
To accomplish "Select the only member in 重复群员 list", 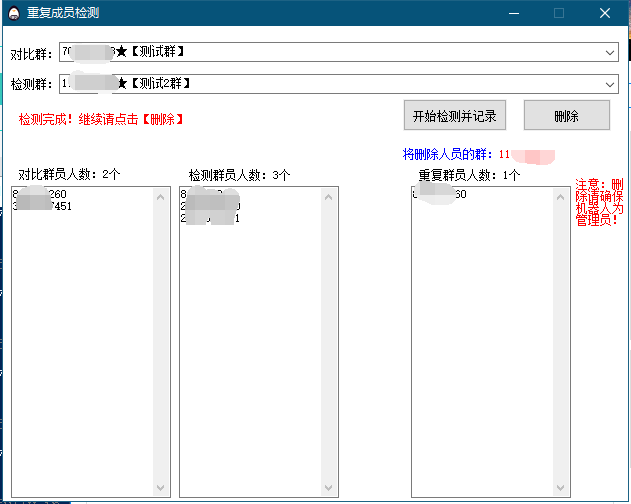I will coord(440,195).
